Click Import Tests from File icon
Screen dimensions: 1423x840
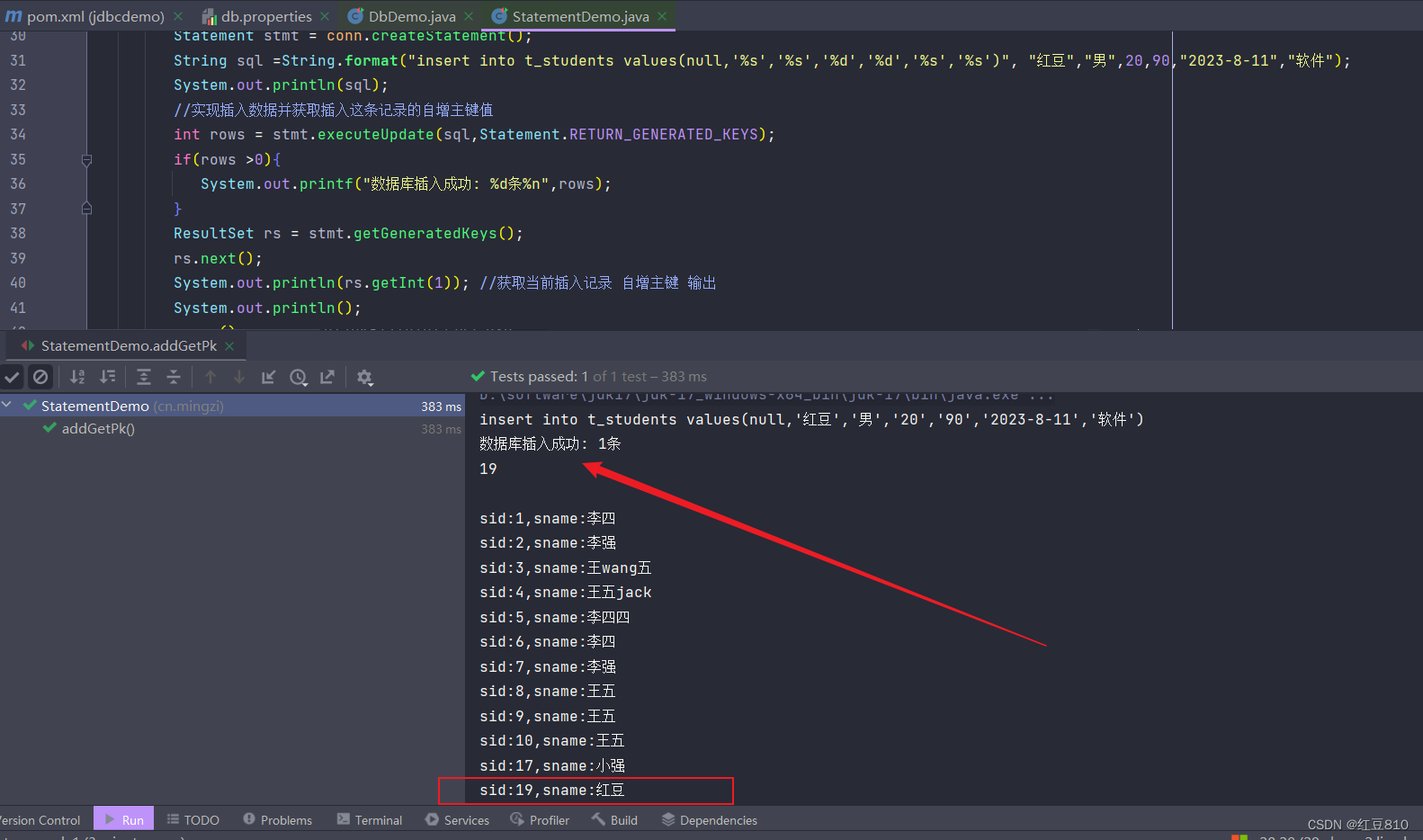(x=268, y=377)
